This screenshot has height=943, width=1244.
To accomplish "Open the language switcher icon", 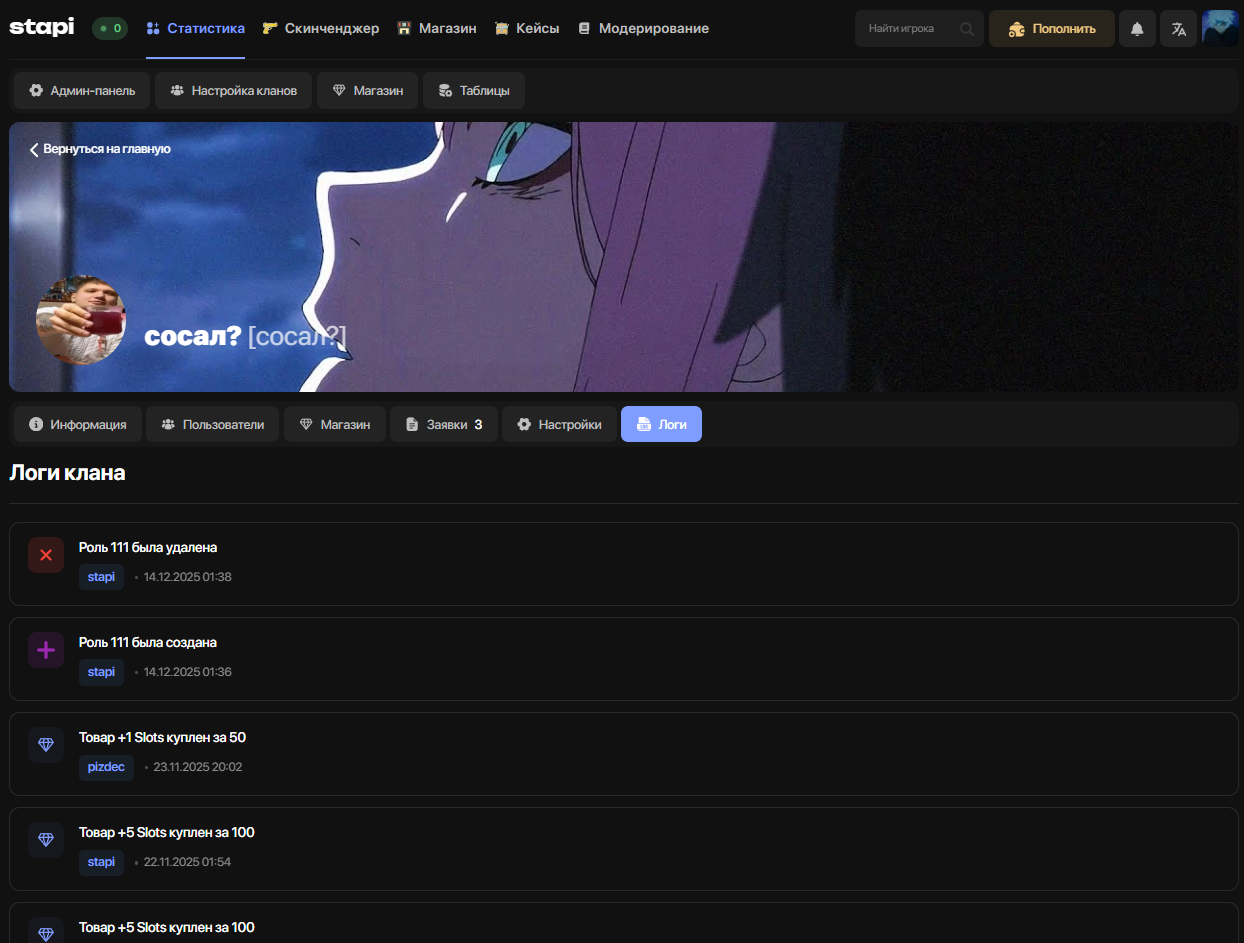I will [1179, 29].
